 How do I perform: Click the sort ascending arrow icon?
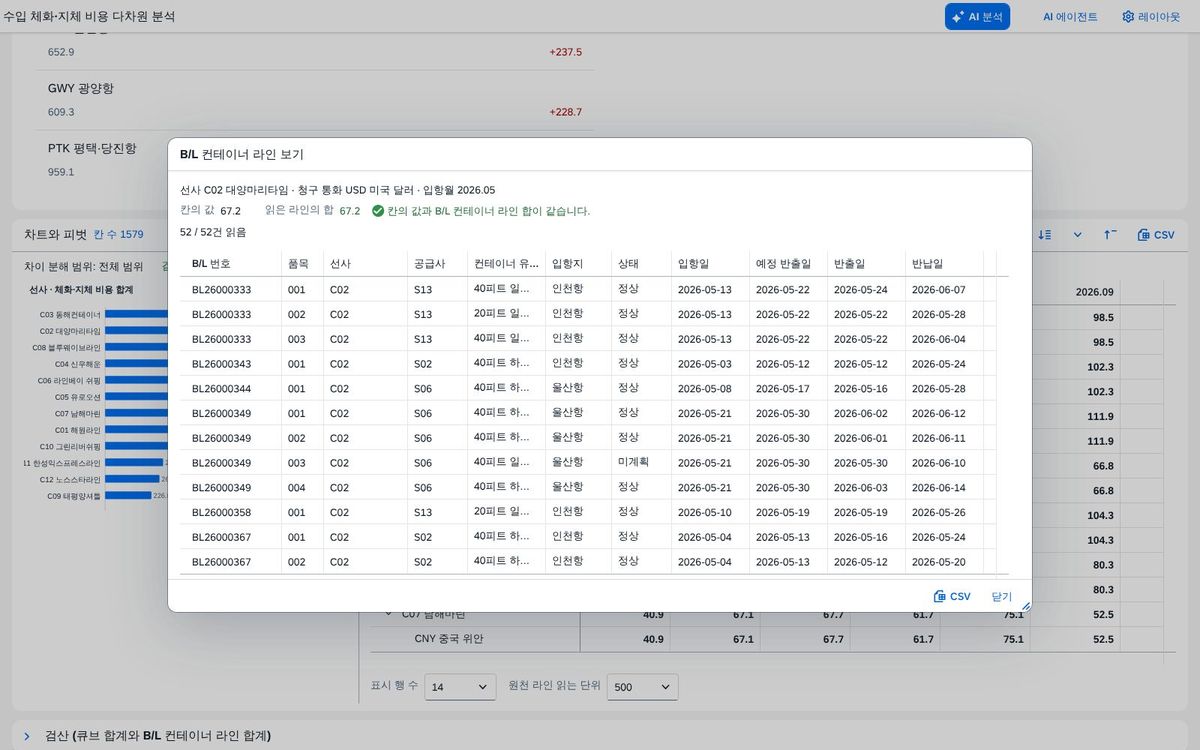1110,235
